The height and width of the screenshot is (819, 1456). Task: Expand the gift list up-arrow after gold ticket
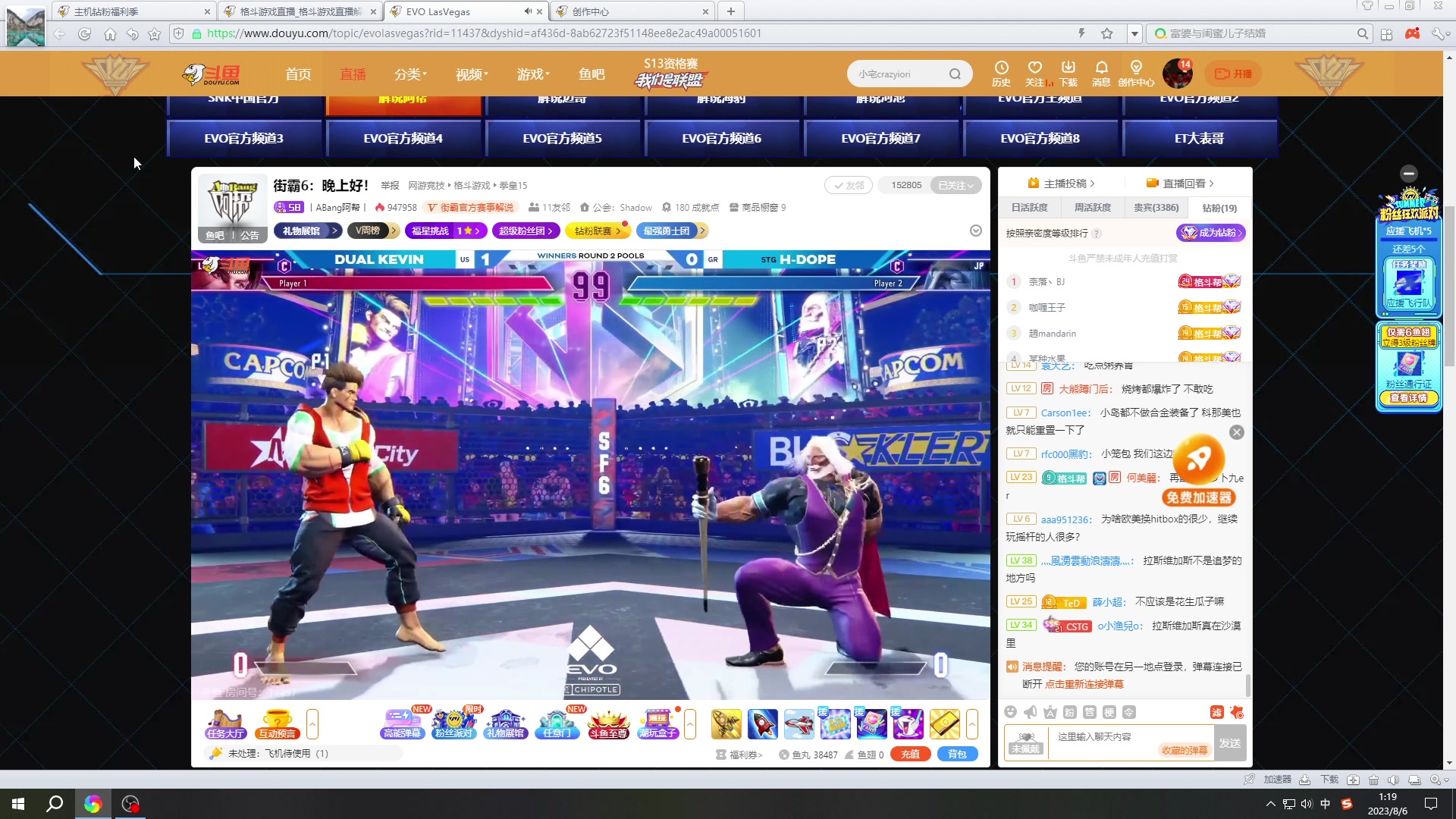[x=972, y=724]
